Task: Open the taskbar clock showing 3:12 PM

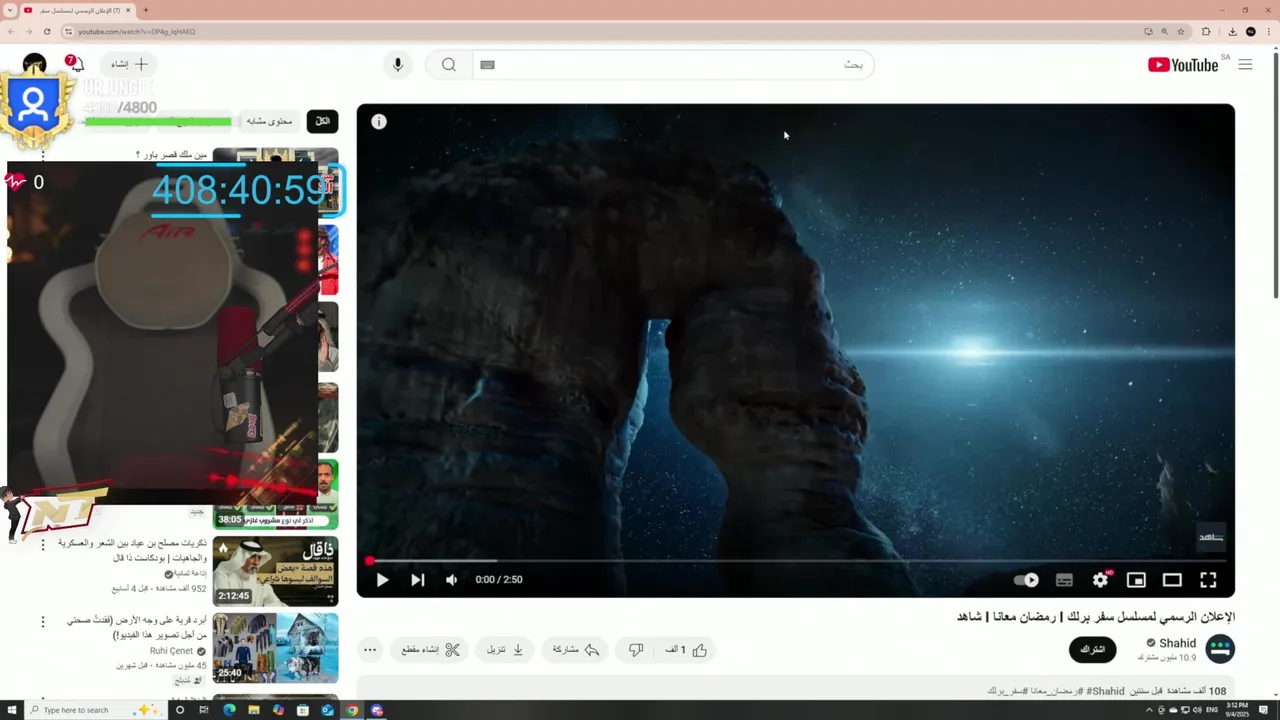Action: click(x=1238, y=710)
